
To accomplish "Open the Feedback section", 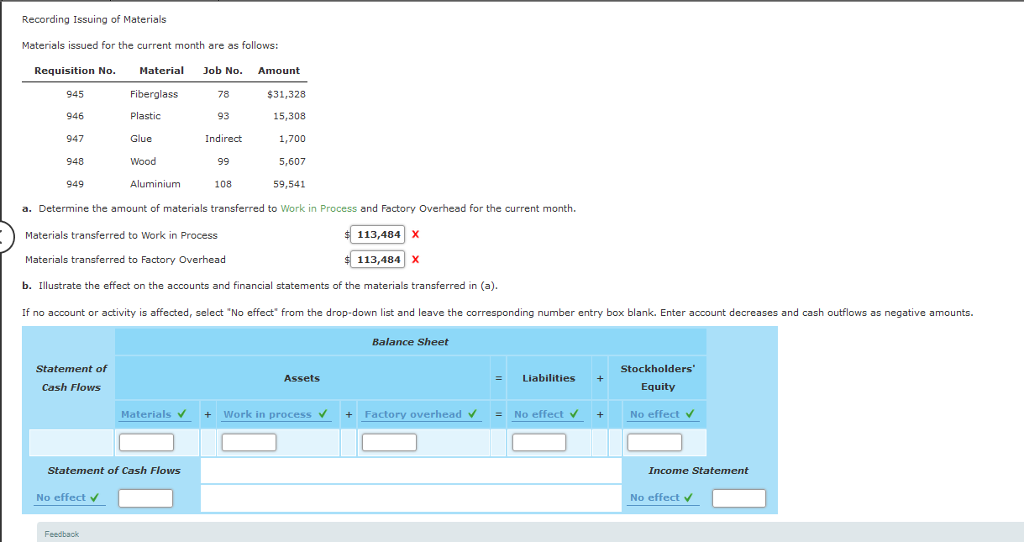I will 61,534.
